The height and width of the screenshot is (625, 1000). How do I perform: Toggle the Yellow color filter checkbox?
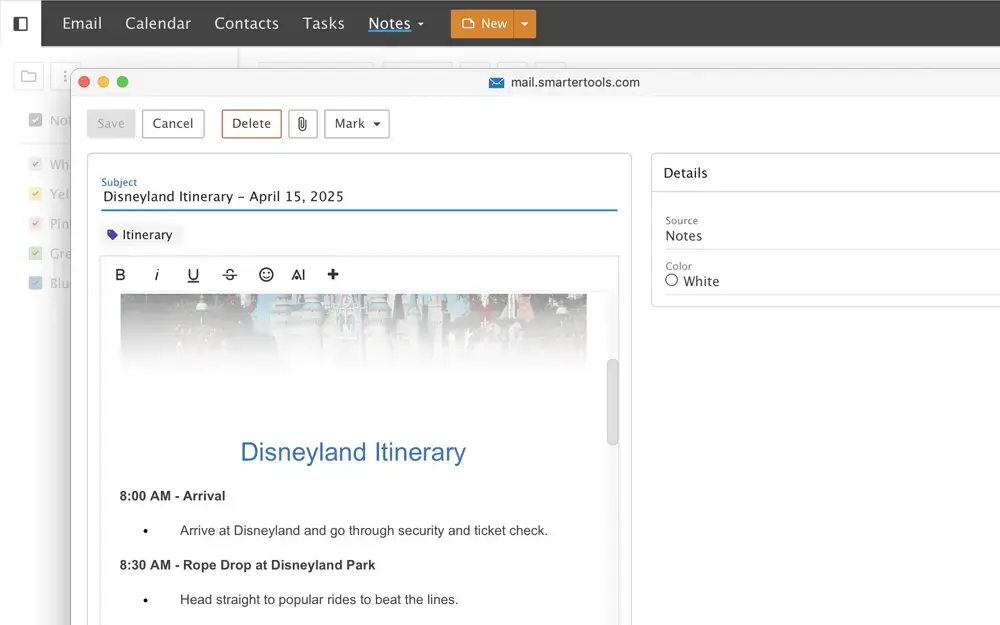coord(36,194)
